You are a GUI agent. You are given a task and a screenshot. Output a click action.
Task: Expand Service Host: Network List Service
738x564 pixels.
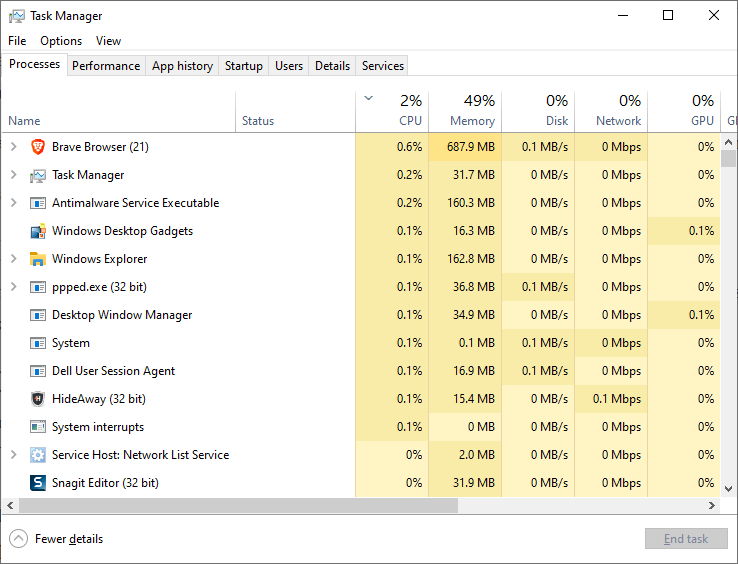(x=14, y=455)
